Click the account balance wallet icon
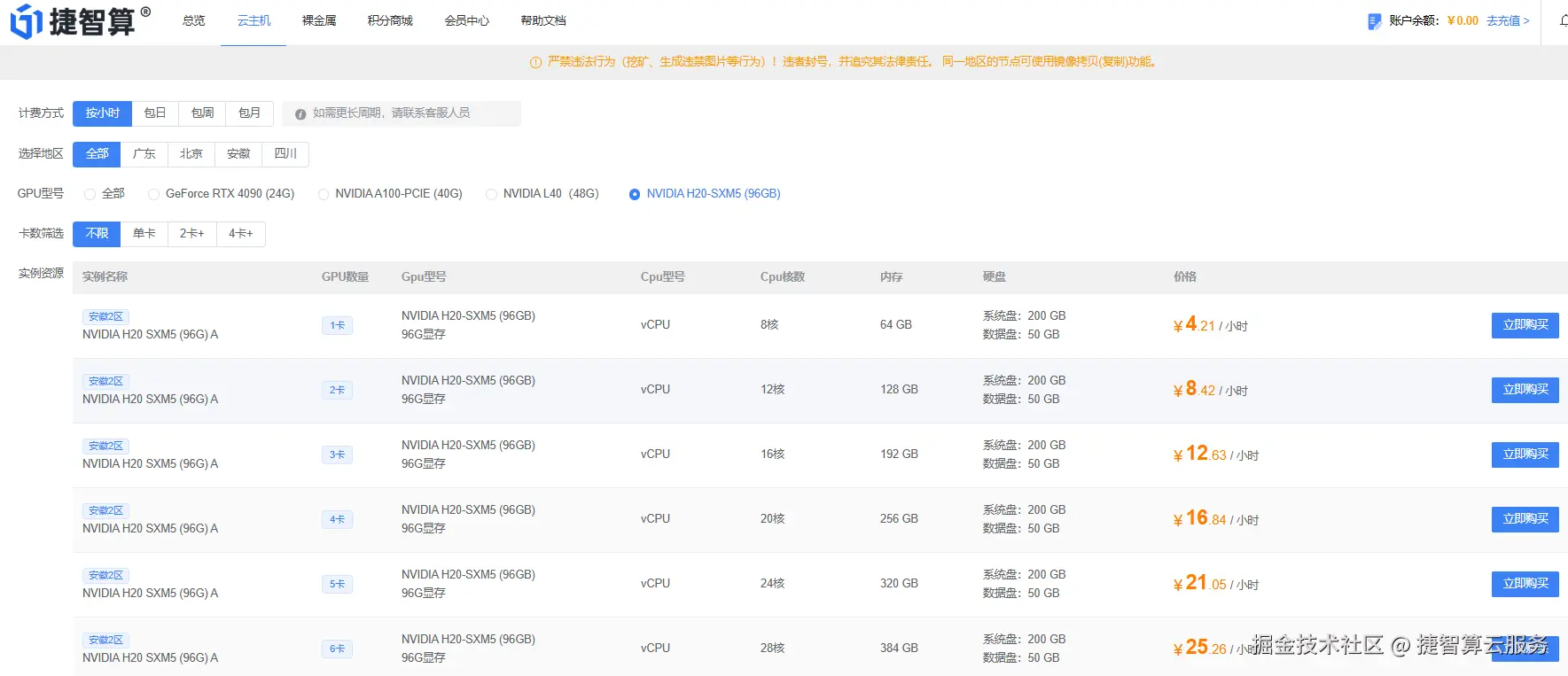 click(x=1374, y=21)
